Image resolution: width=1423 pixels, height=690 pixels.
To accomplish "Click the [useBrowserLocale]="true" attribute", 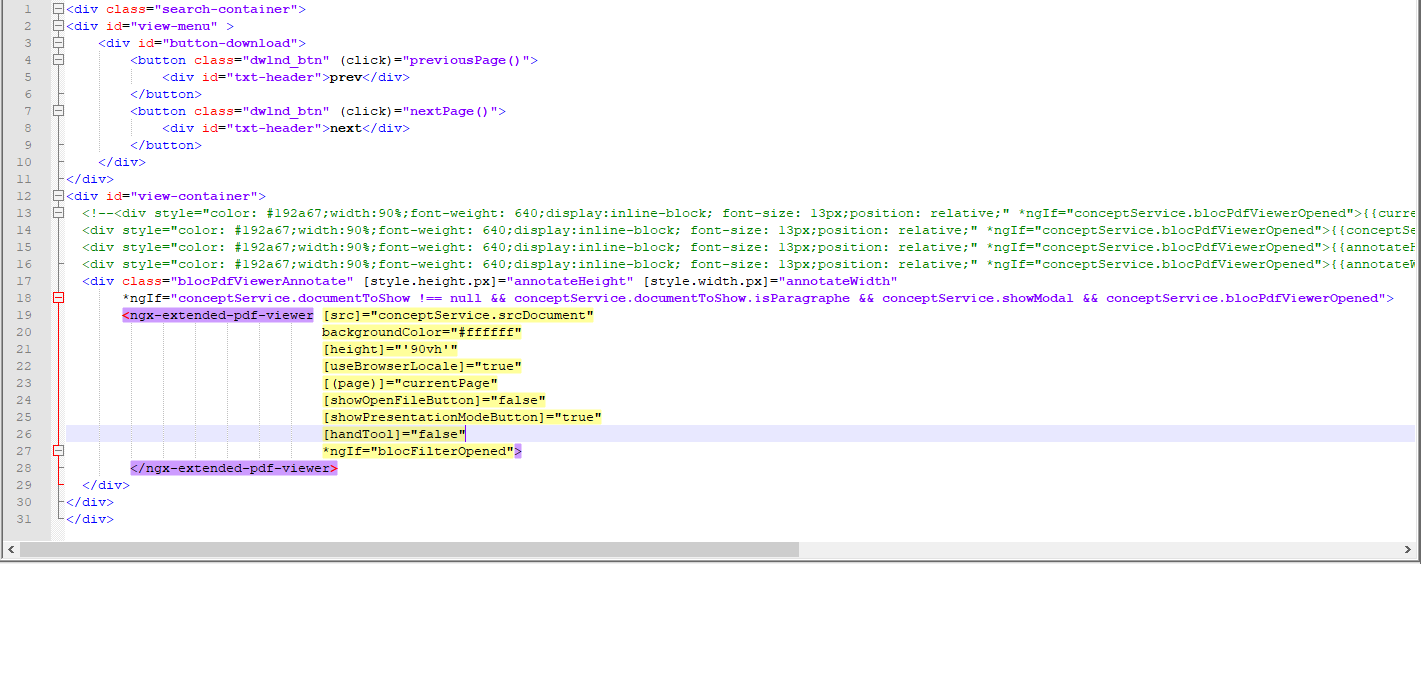I will (421, 366).
